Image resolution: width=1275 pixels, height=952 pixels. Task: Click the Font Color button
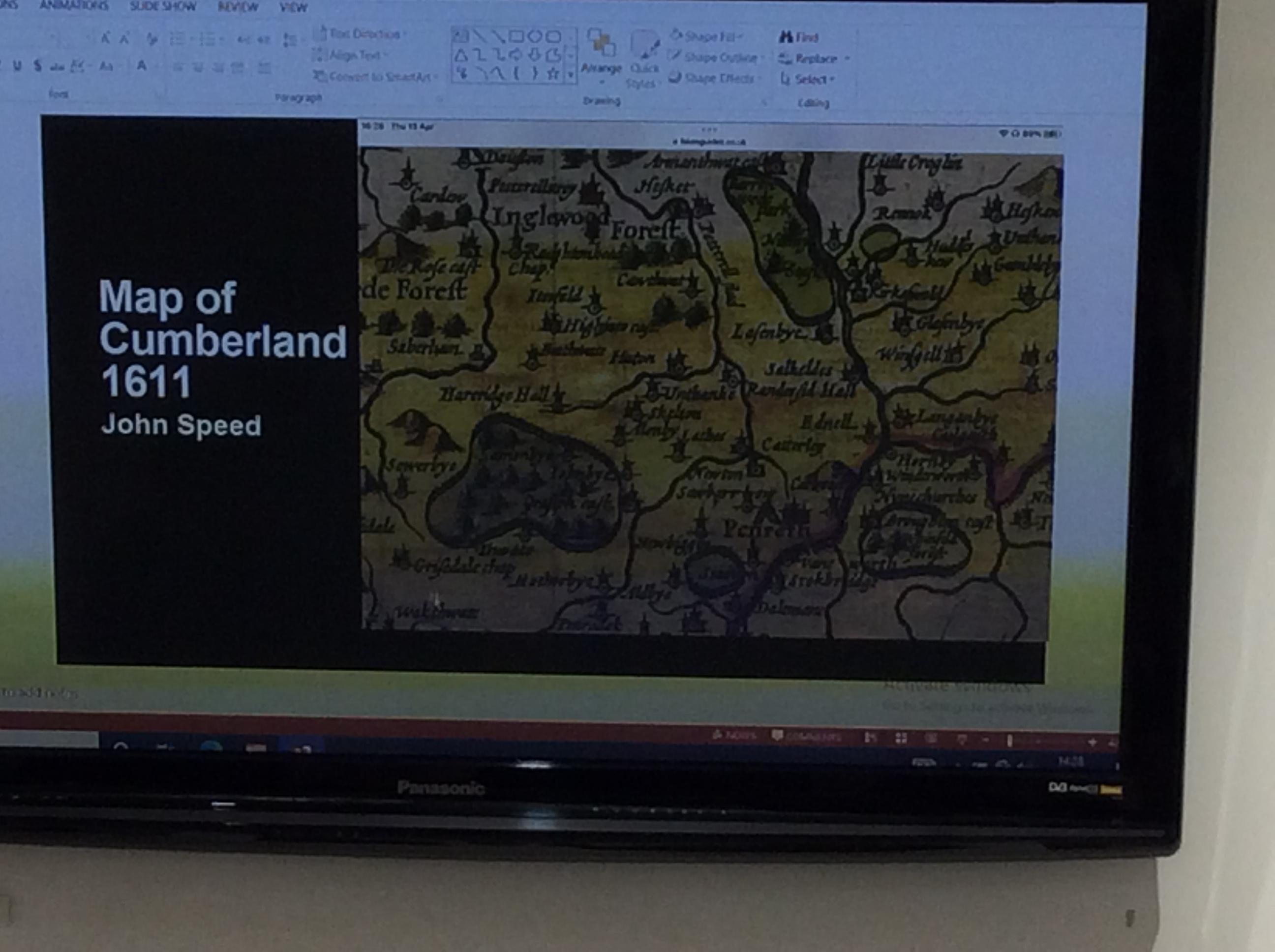[142, 66]
